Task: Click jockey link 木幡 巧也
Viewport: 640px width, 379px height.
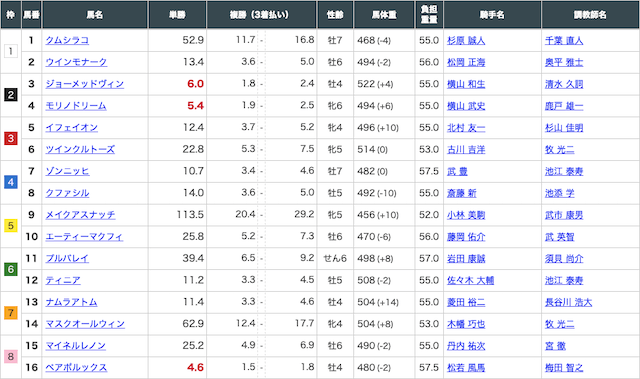Action: pyautogui.click(x=466, y=324)
